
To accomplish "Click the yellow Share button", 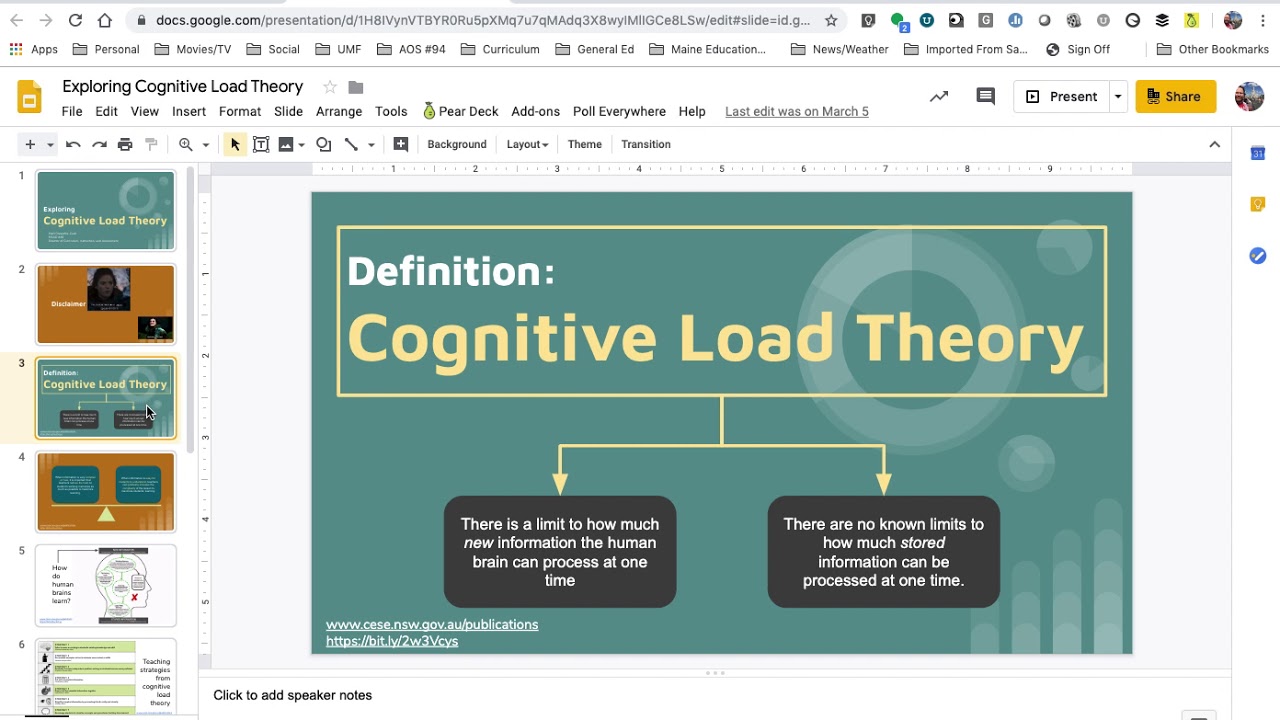I will [1175, 97].
